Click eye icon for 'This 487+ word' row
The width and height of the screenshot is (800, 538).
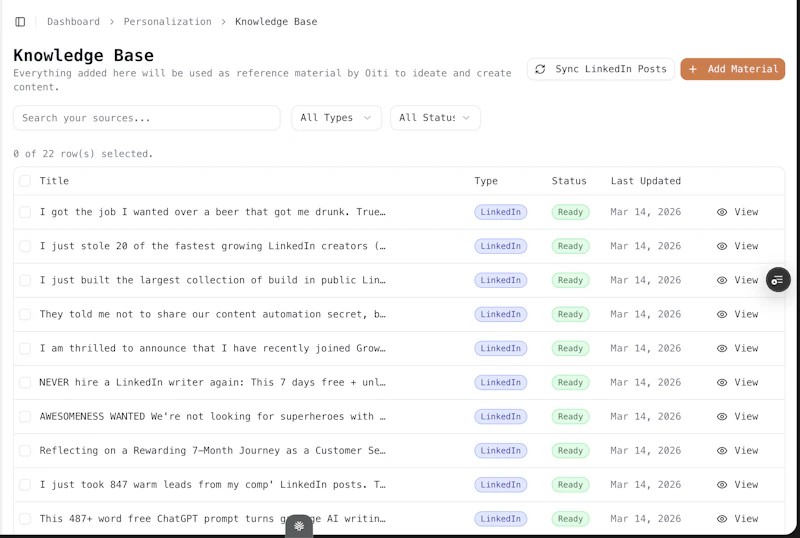(722, 519)
